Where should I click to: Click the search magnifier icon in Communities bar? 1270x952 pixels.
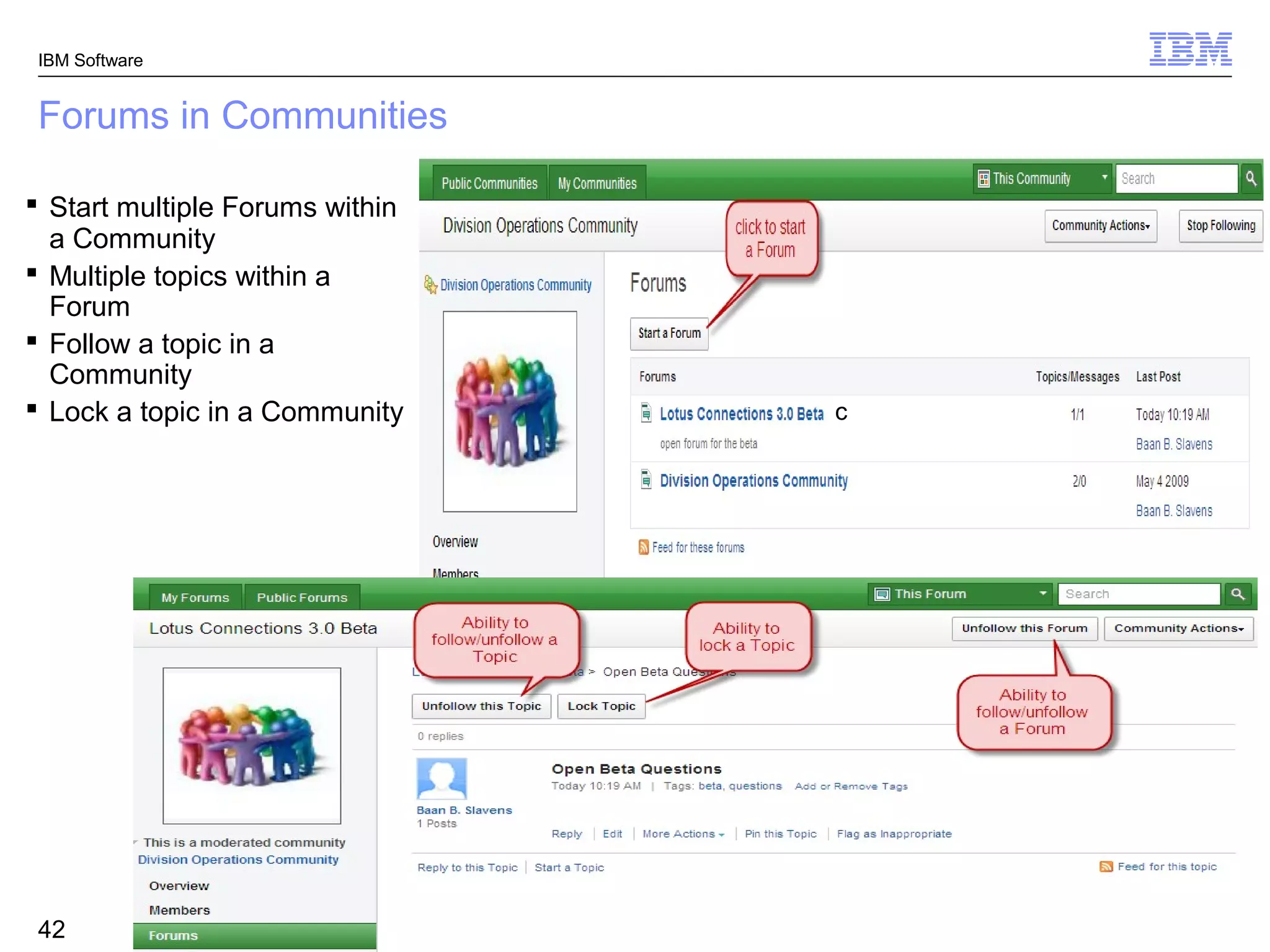pyautogui.click(x=1251, y=178)
